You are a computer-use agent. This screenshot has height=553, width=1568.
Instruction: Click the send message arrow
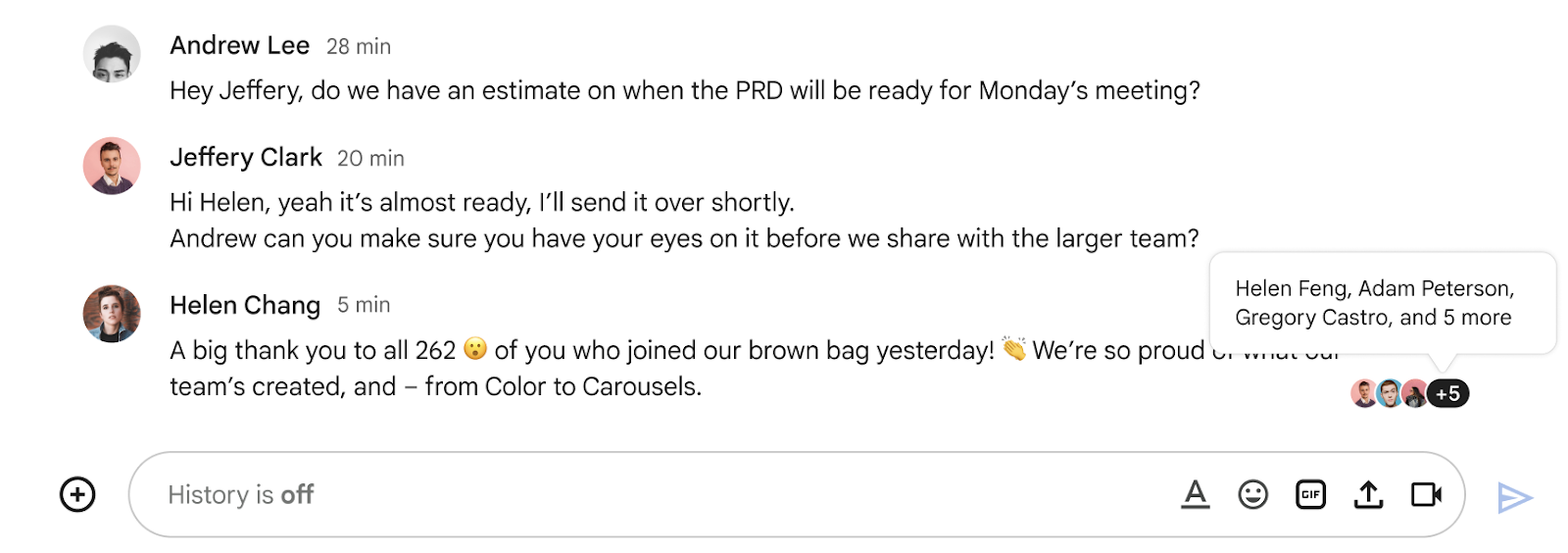[x=1514, y=498]
